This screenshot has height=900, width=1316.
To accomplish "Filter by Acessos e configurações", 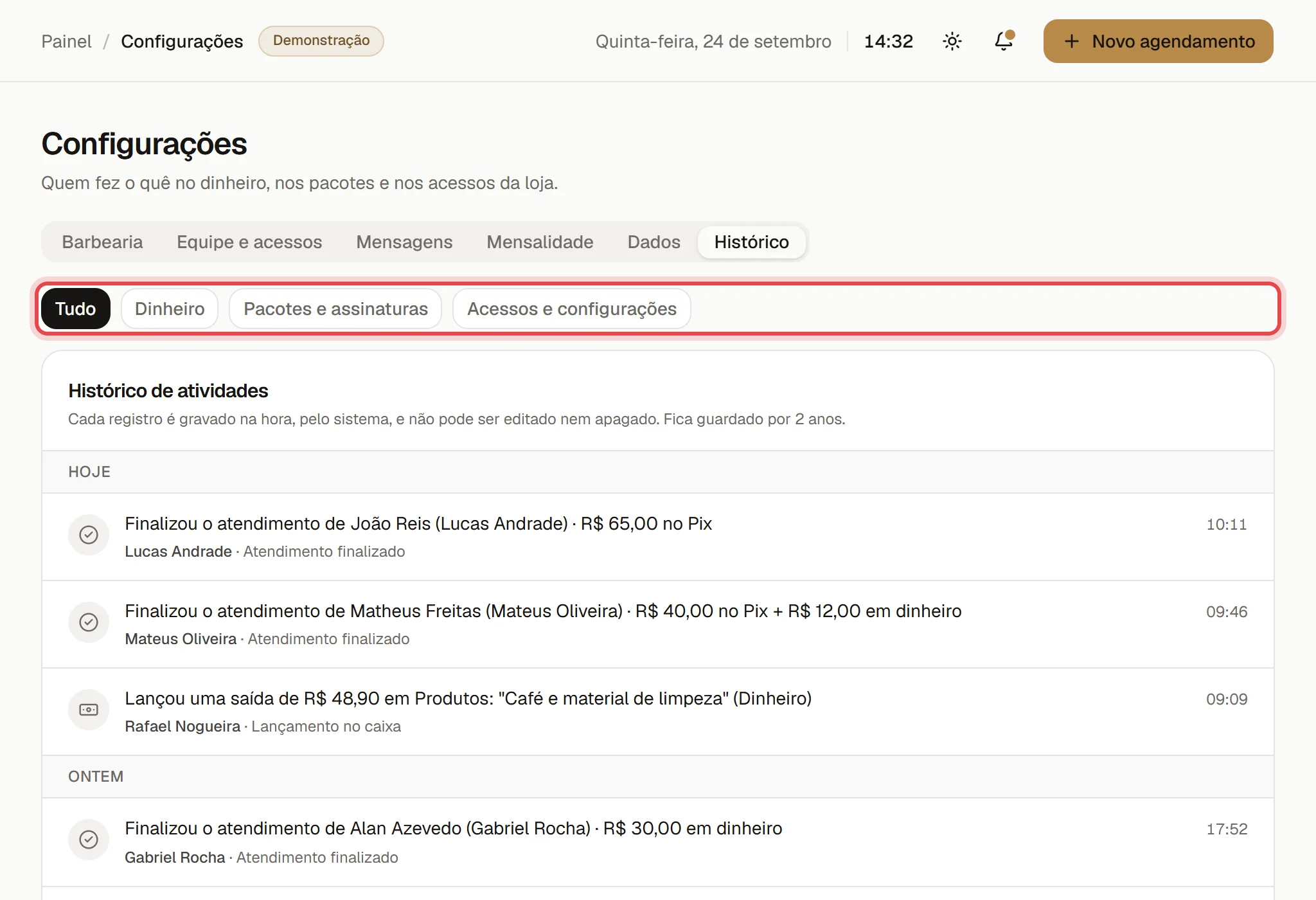I will click(x=572, y=309).
